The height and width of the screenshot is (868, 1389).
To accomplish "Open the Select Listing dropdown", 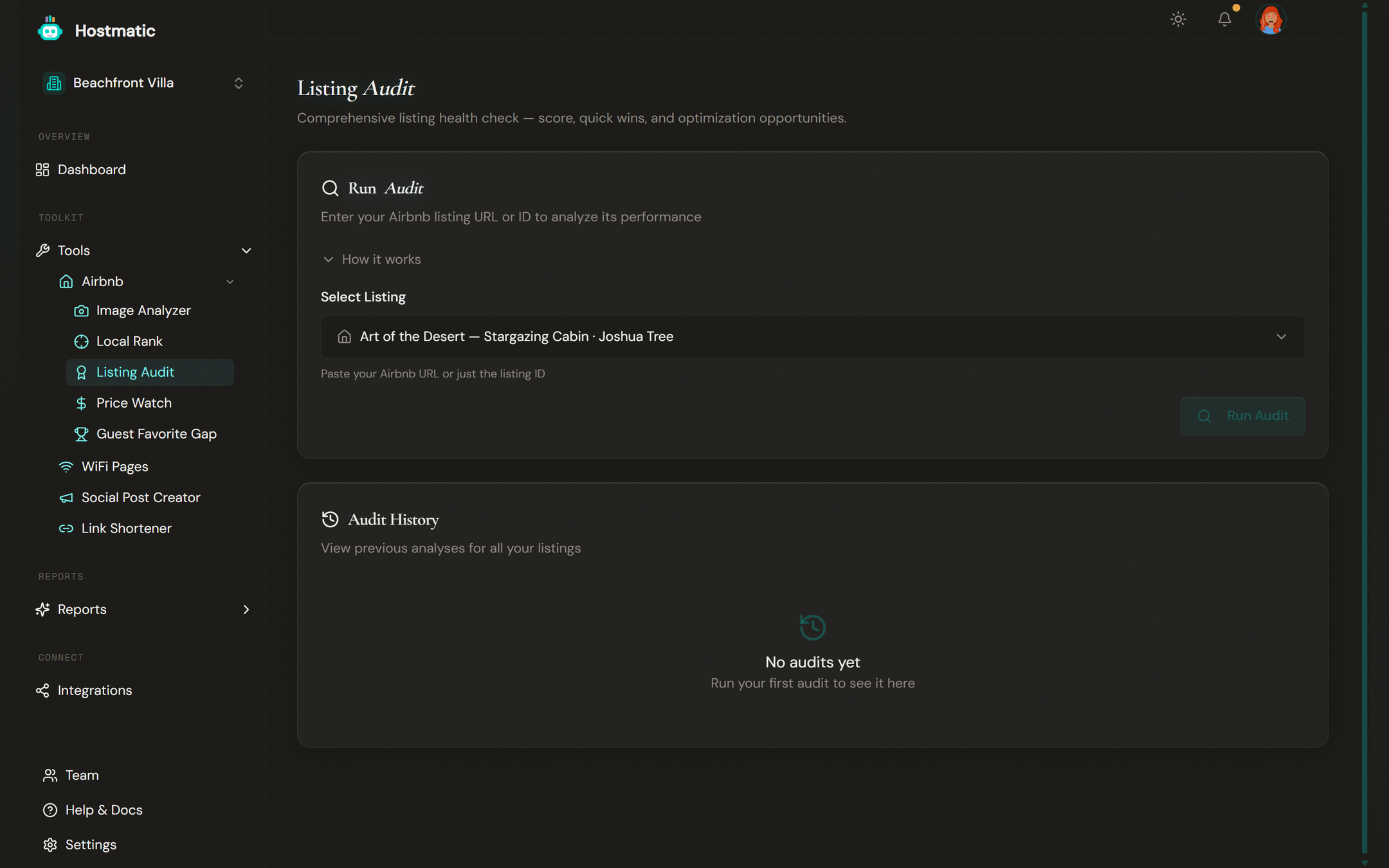I will pyautogui.click(x=812, y=337).
